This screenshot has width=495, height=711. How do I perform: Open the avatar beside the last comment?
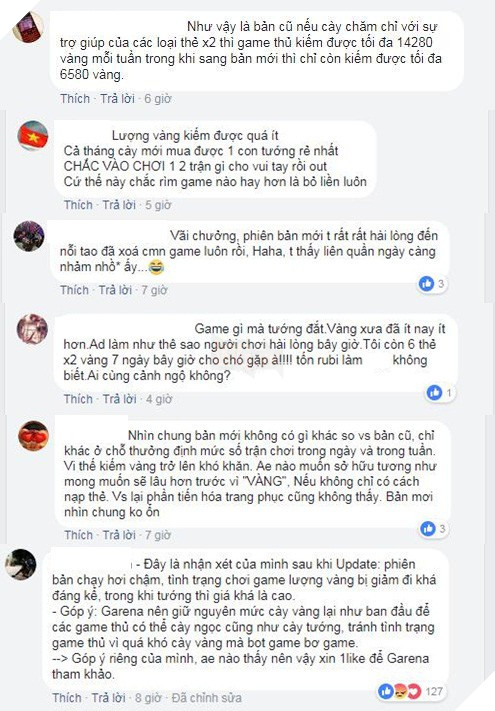[x=20, y=565]
